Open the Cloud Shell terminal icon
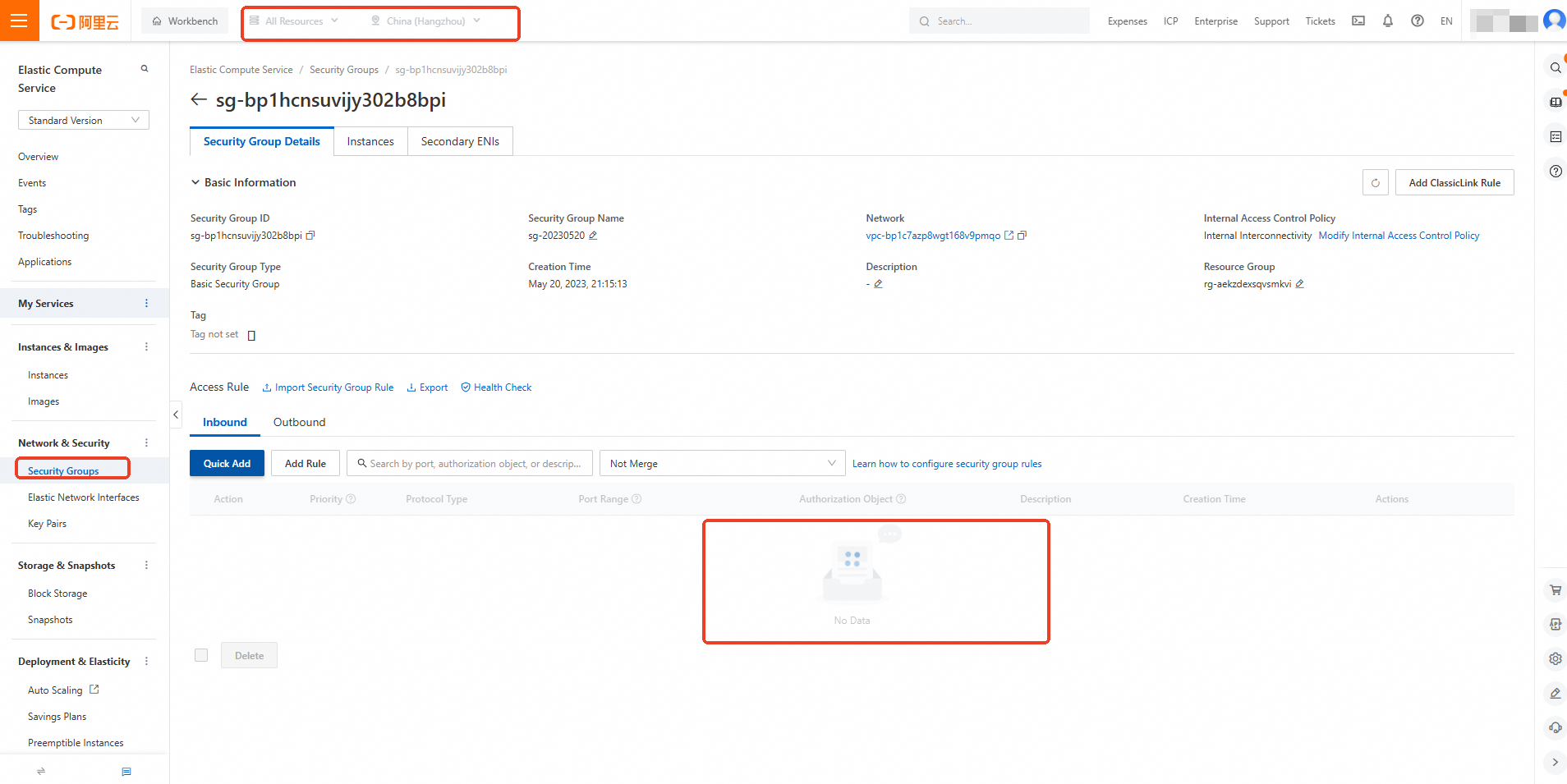 [x=1358, y=21]
